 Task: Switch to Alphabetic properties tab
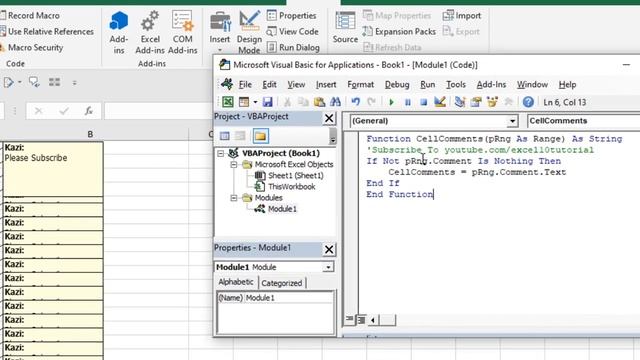[236, 282]
